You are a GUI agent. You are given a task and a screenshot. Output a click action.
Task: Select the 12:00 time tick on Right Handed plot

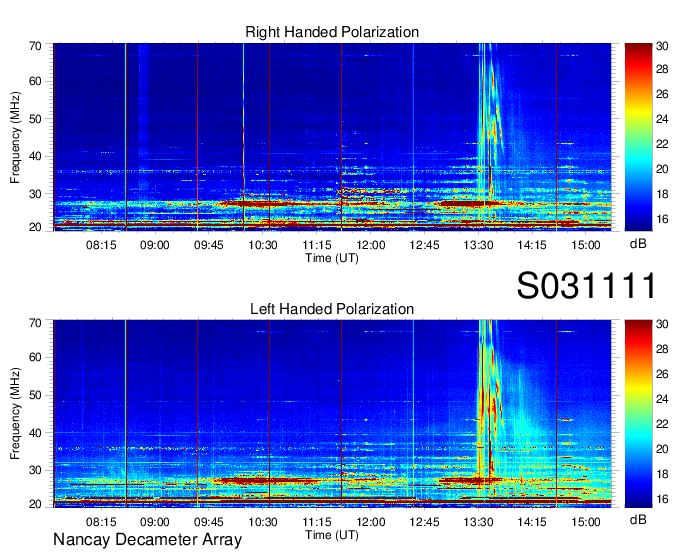tap(371, 245)
